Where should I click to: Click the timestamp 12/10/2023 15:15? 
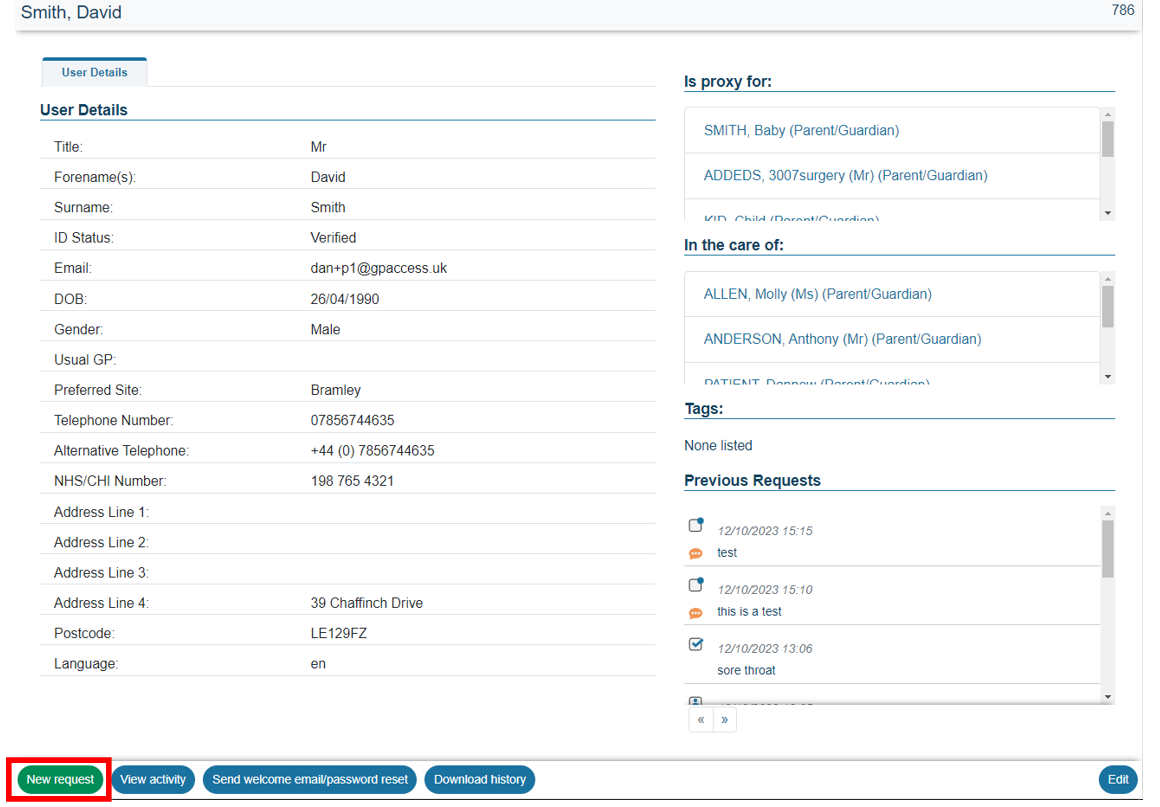(x=765, y=531)
